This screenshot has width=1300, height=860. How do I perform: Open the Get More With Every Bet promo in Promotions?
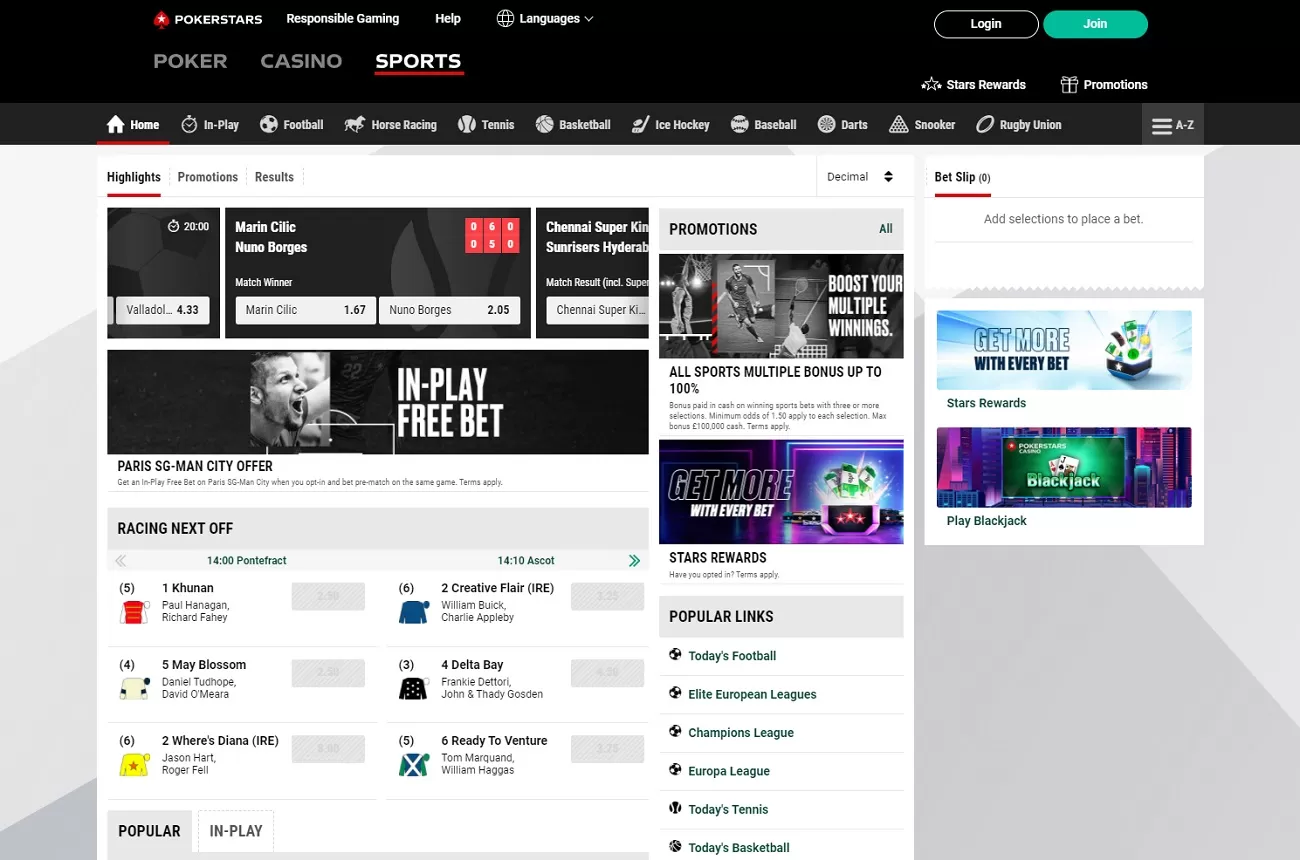(x=781, y=492)
